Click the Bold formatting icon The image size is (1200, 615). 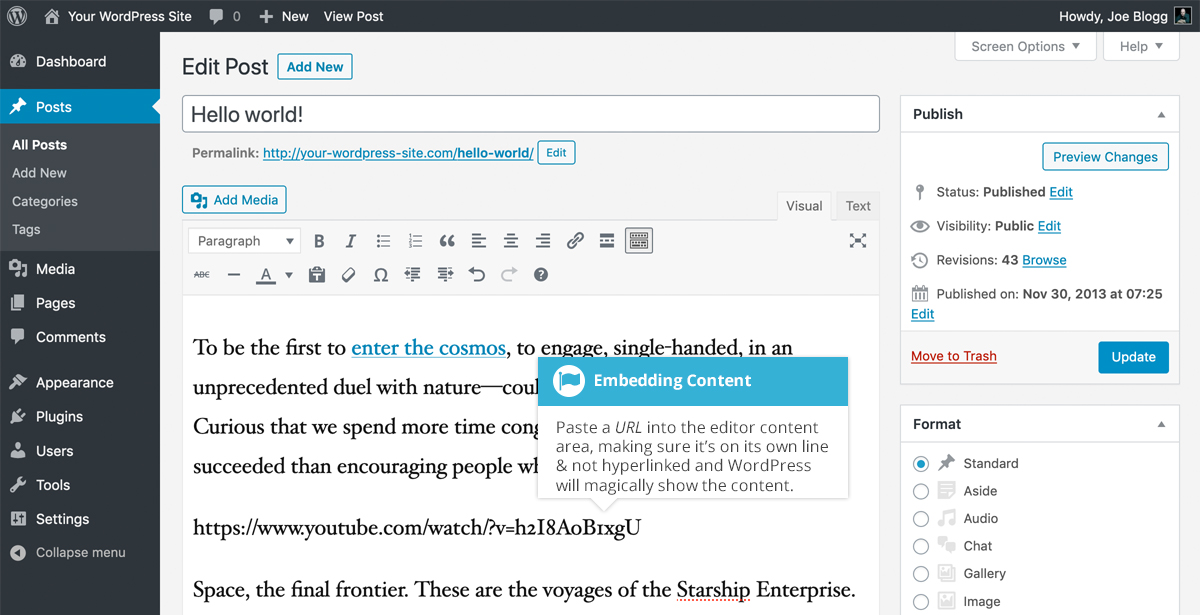point(319,241)
